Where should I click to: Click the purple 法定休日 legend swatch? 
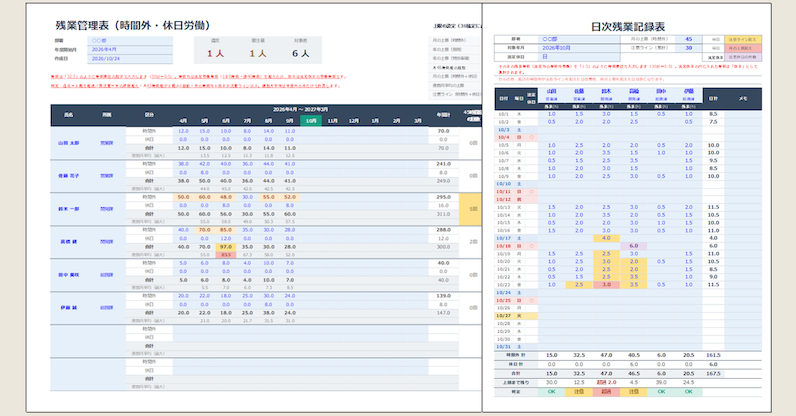click(x=743, y=57)
